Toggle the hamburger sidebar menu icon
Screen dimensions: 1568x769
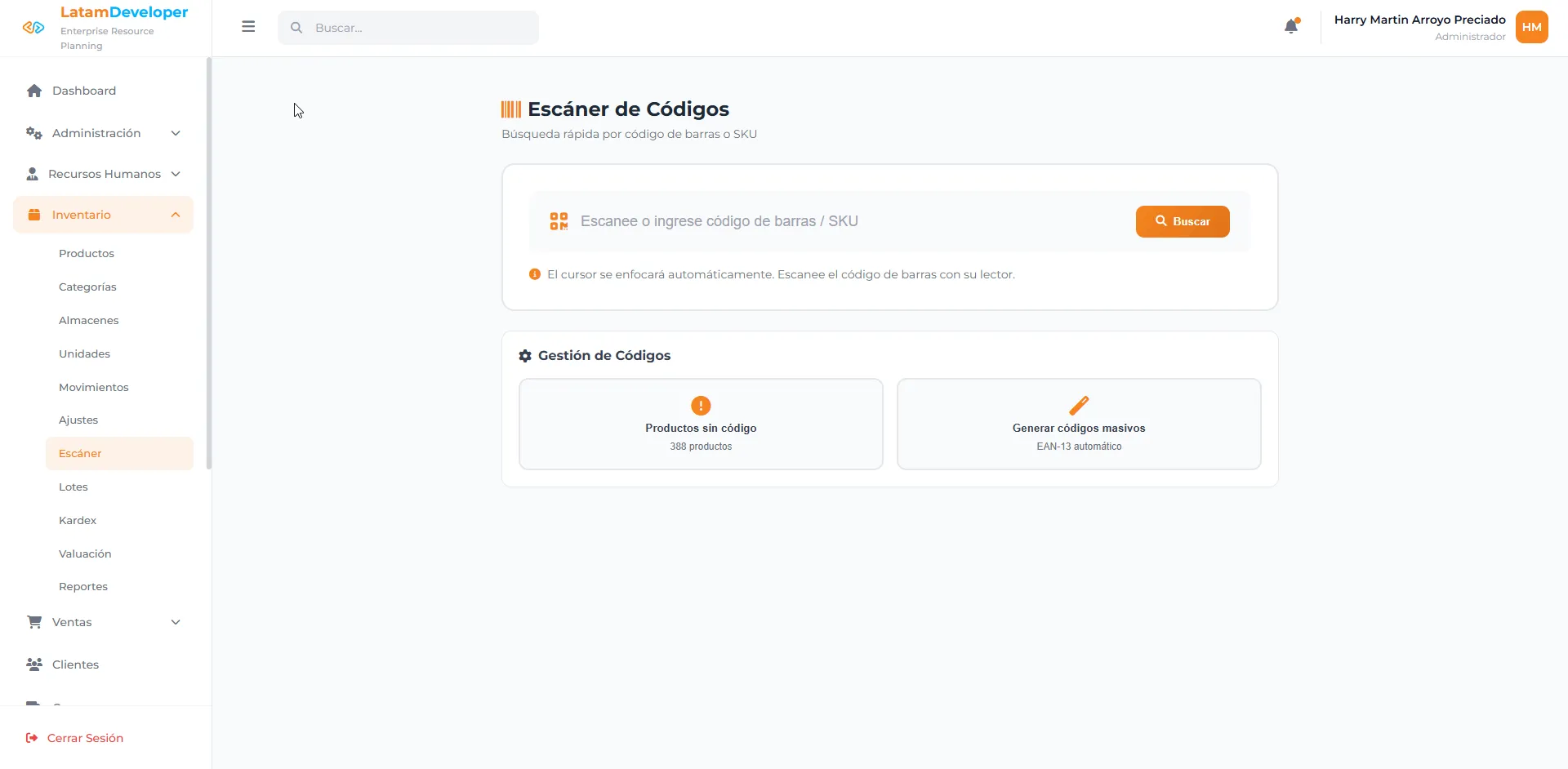pos(248,27)
